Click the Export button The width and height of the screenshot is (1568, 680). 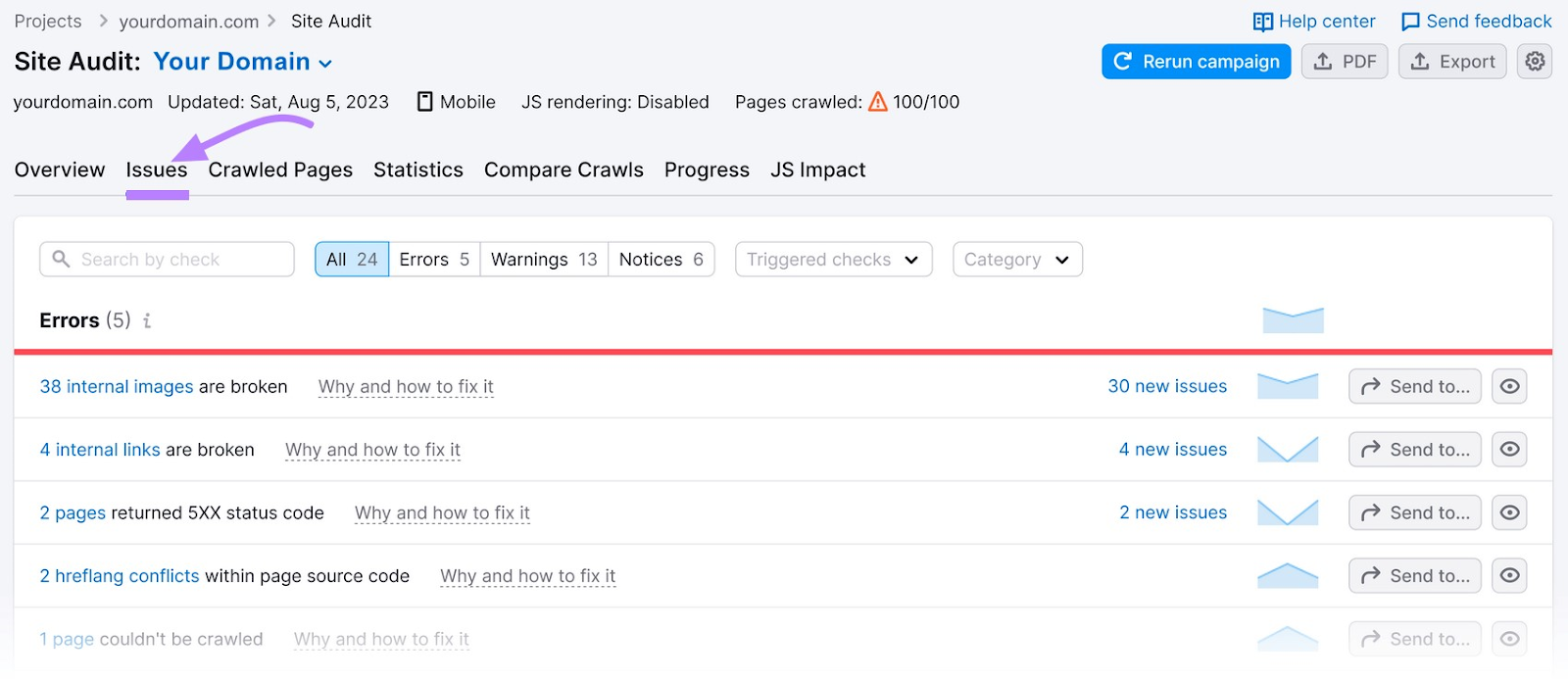pyautogui.click(x=1452, y=62)
